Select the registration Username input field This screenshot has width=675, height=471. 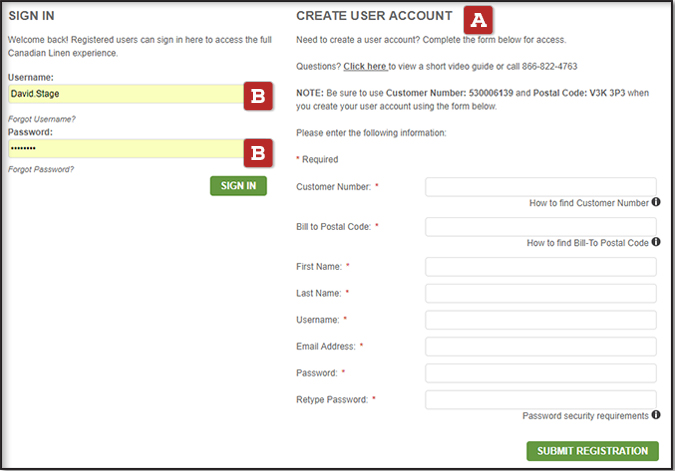pos(540,320)
